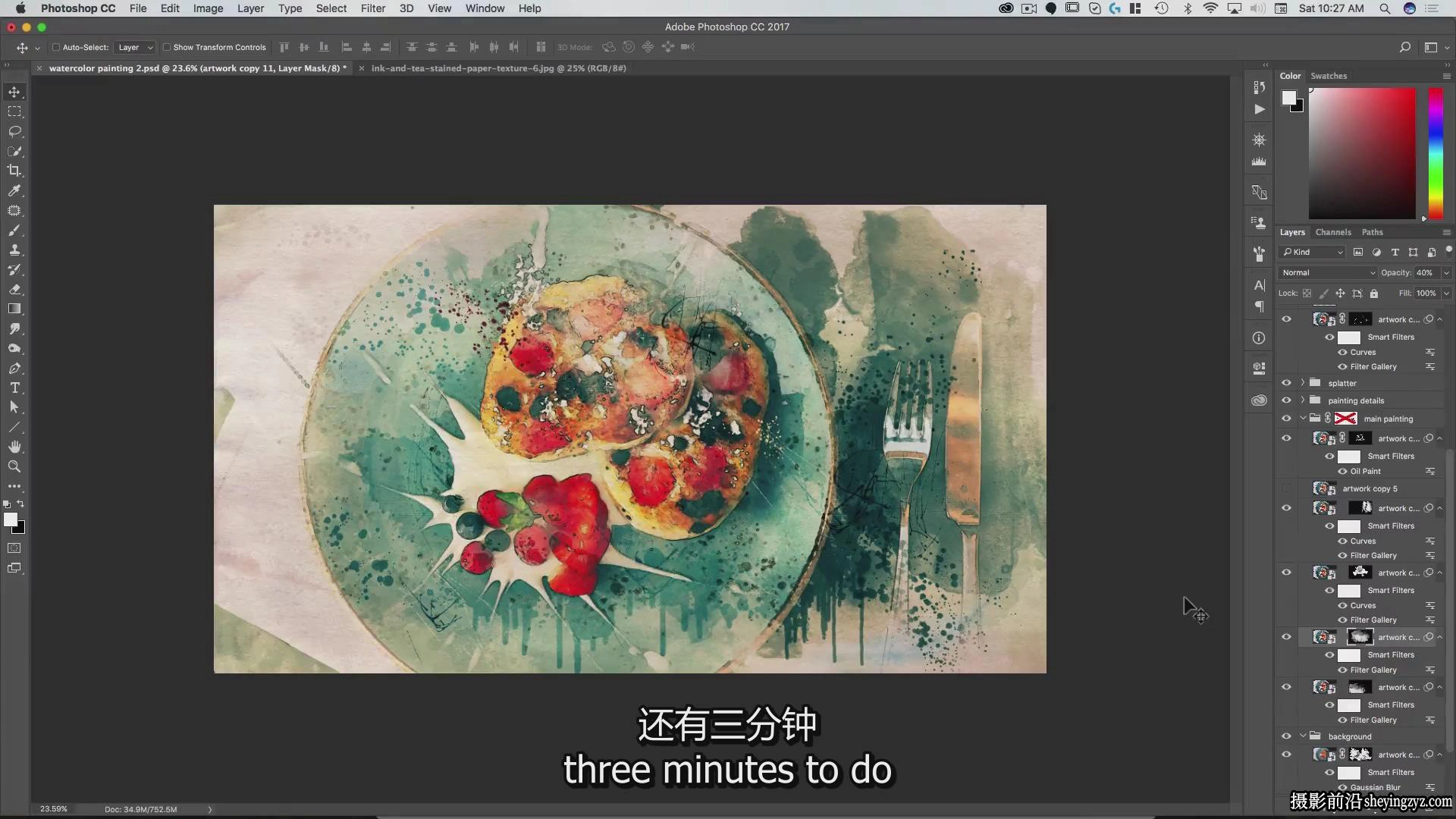1456x819 pixels.
Task: Open the Search icon in options bar
Action: [x=1405, y=47]
